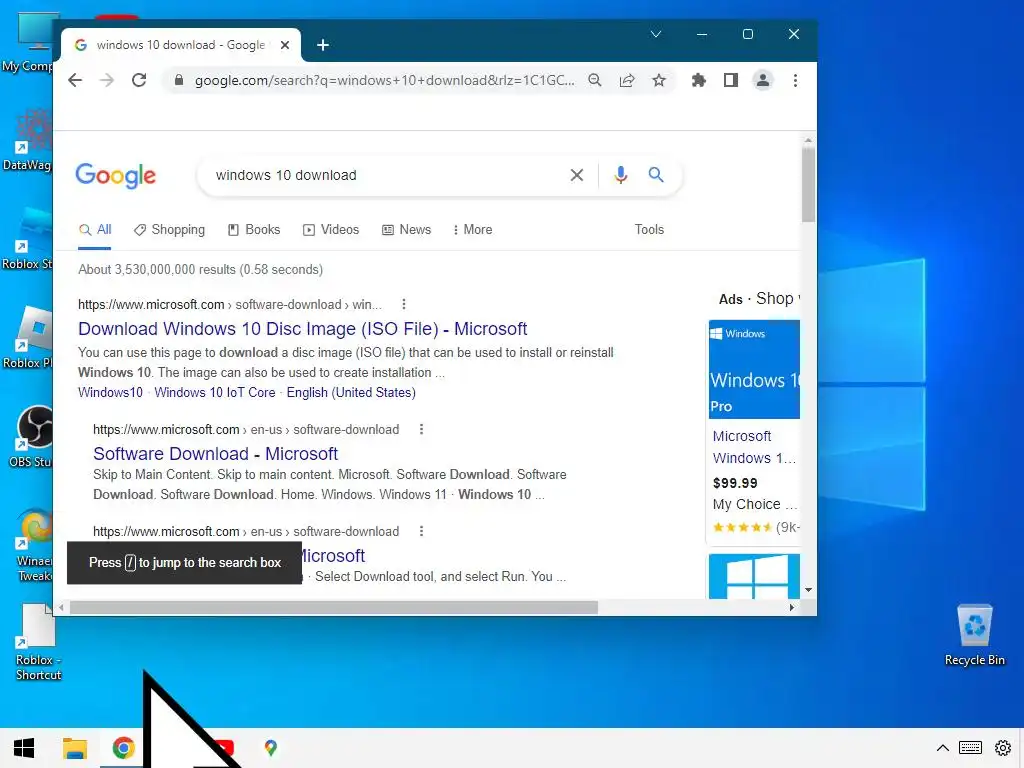Open the Windows10 sitelink

(x=110, y=392)
